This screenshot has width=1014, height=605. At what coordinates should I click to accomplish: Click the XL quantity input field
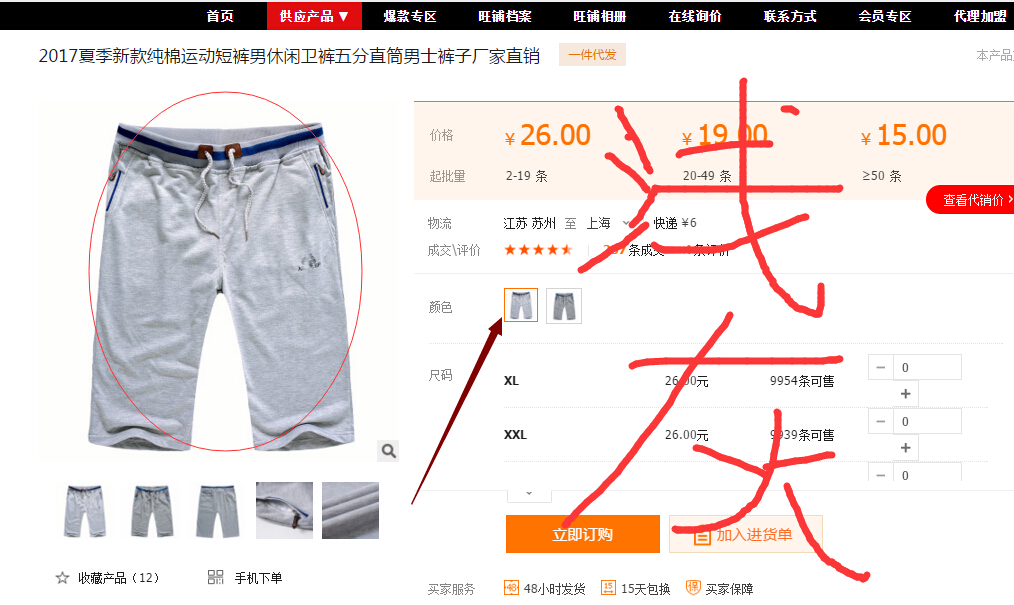[x=927, y=367]
